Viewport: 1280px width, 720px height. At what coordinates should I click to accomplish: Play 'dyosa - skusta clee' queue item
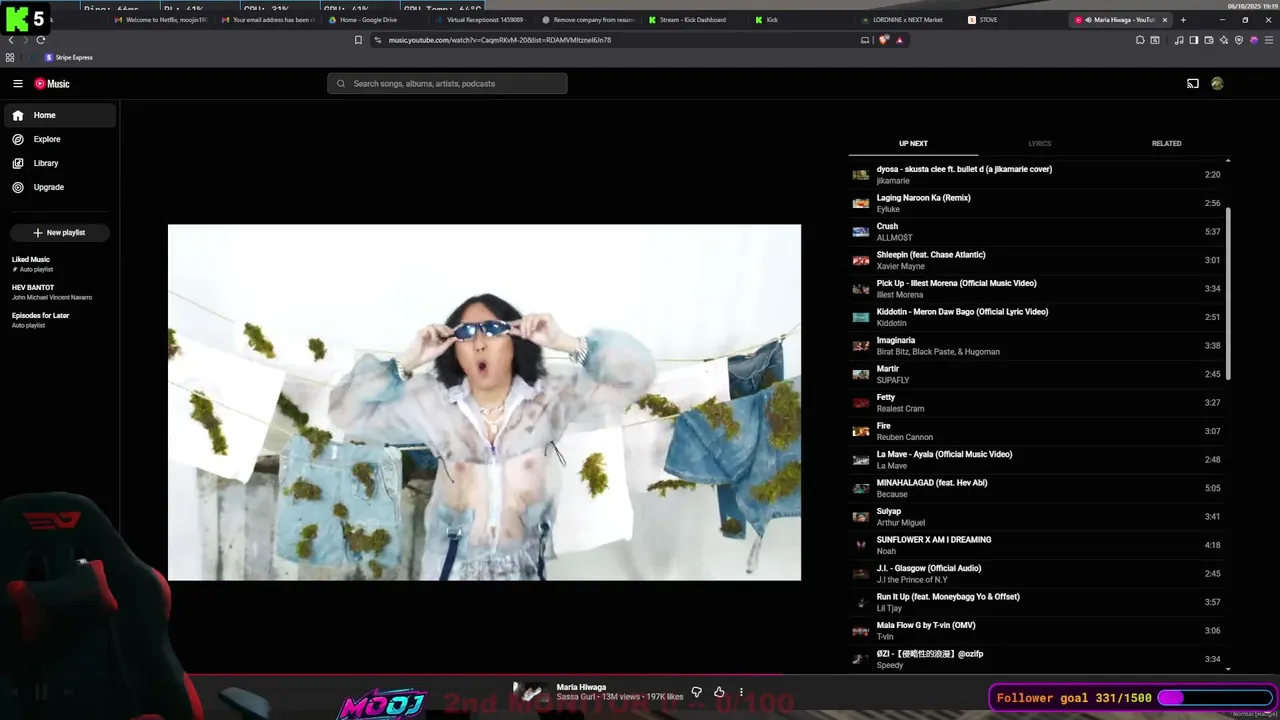pos(1036,175)
